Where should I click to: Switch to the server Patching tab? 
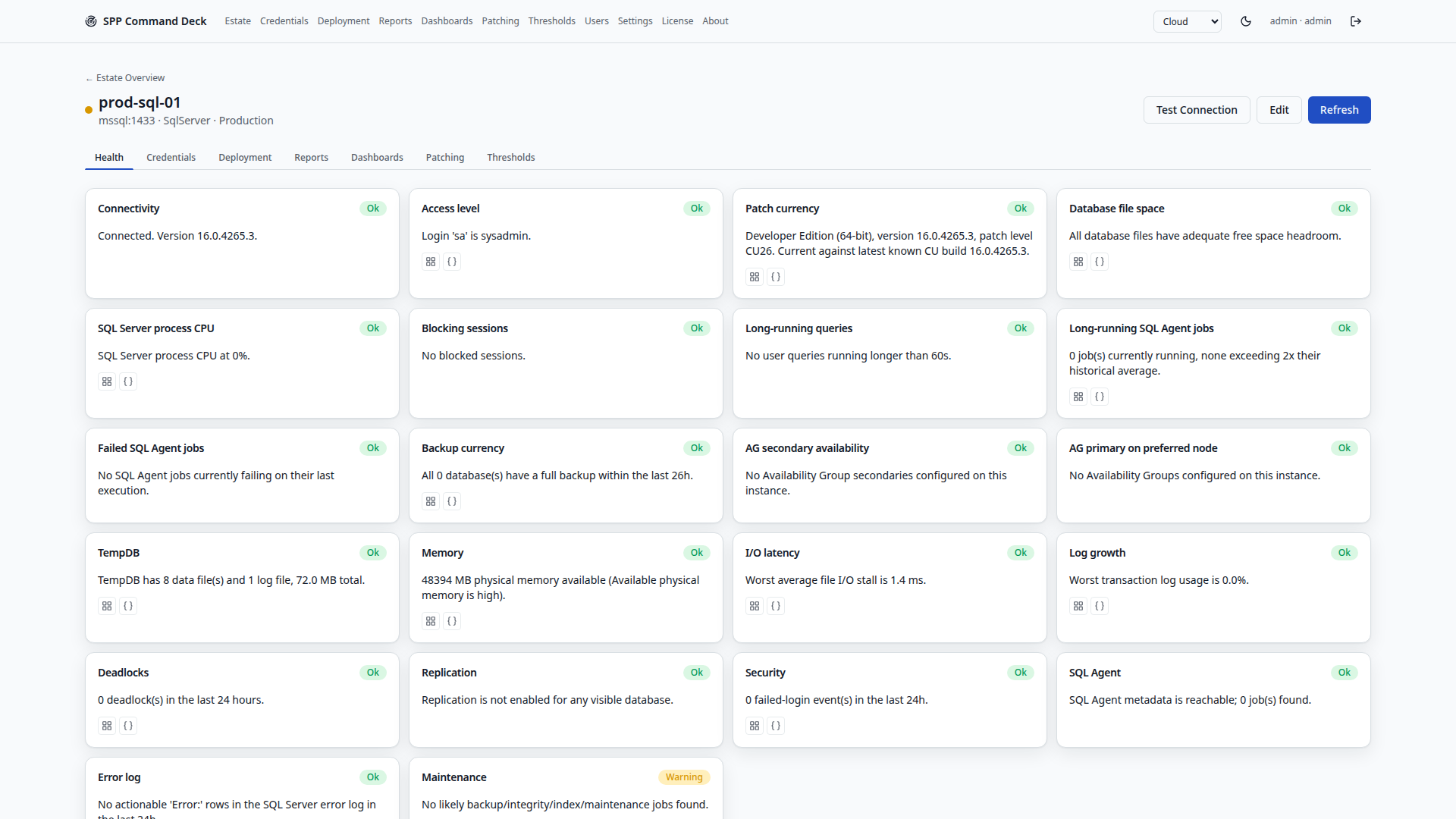[445, 158]
